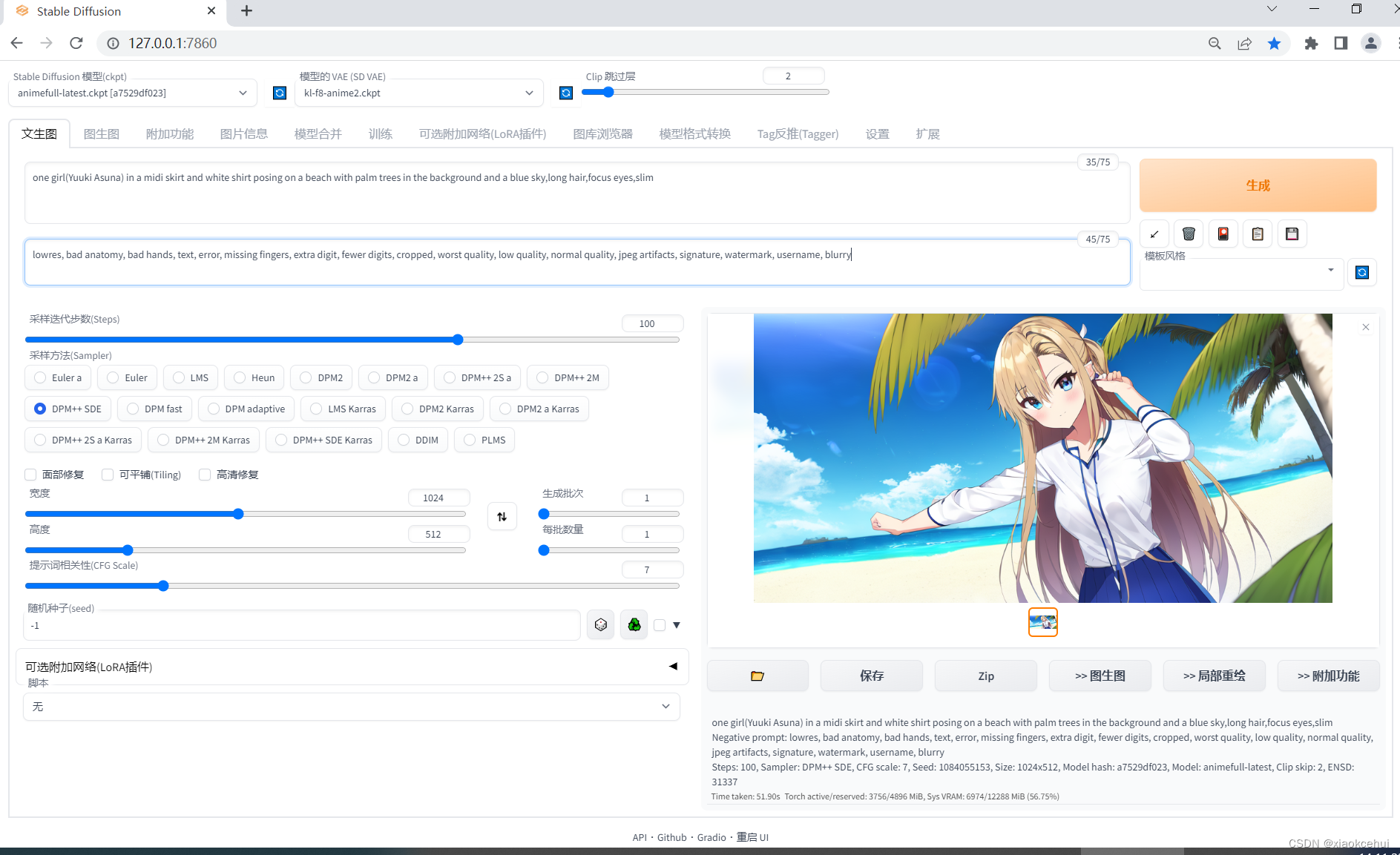Click the 保存 button
Viewport: 1400px width, 855px height.
872,676
